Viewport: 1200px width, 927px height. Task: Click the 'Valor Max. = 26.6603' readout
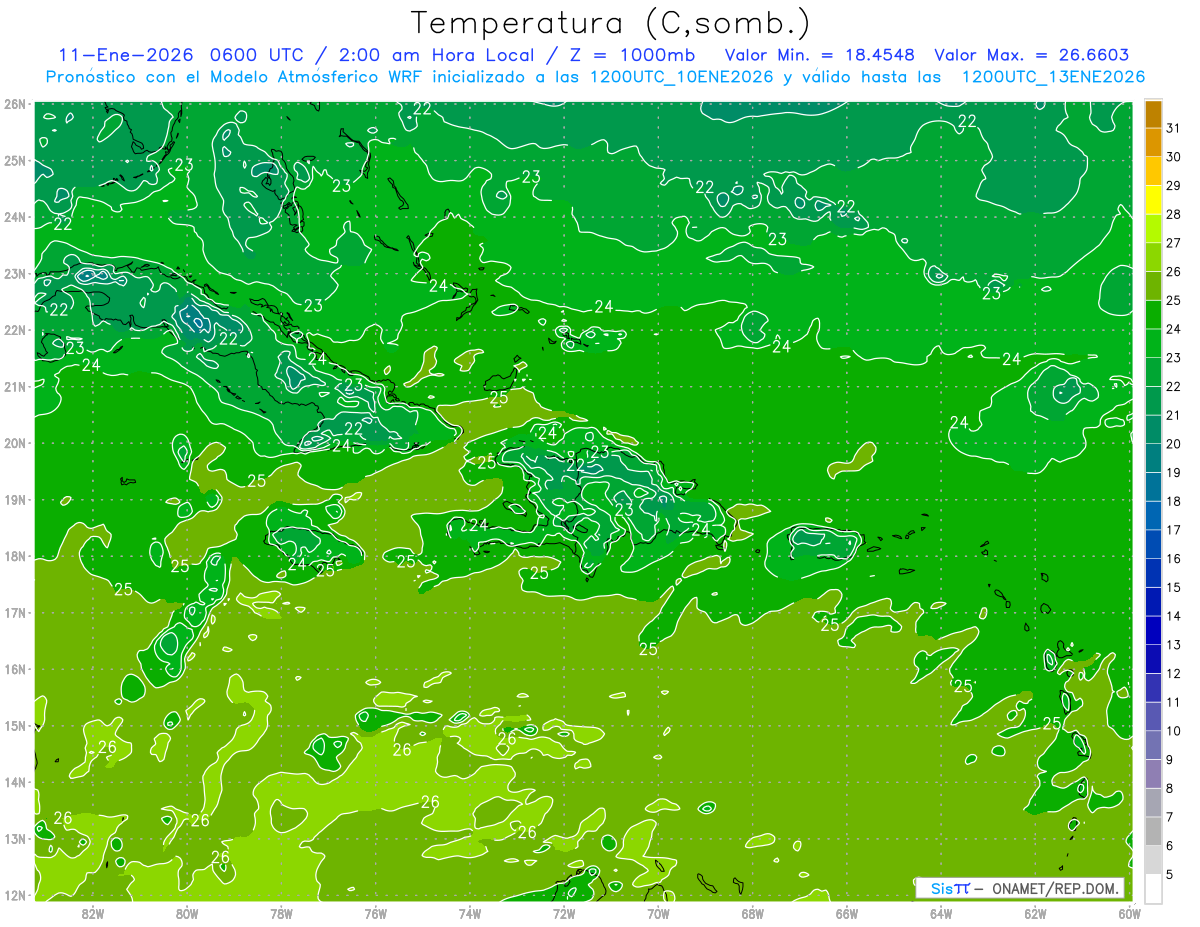coord(1032,55)
